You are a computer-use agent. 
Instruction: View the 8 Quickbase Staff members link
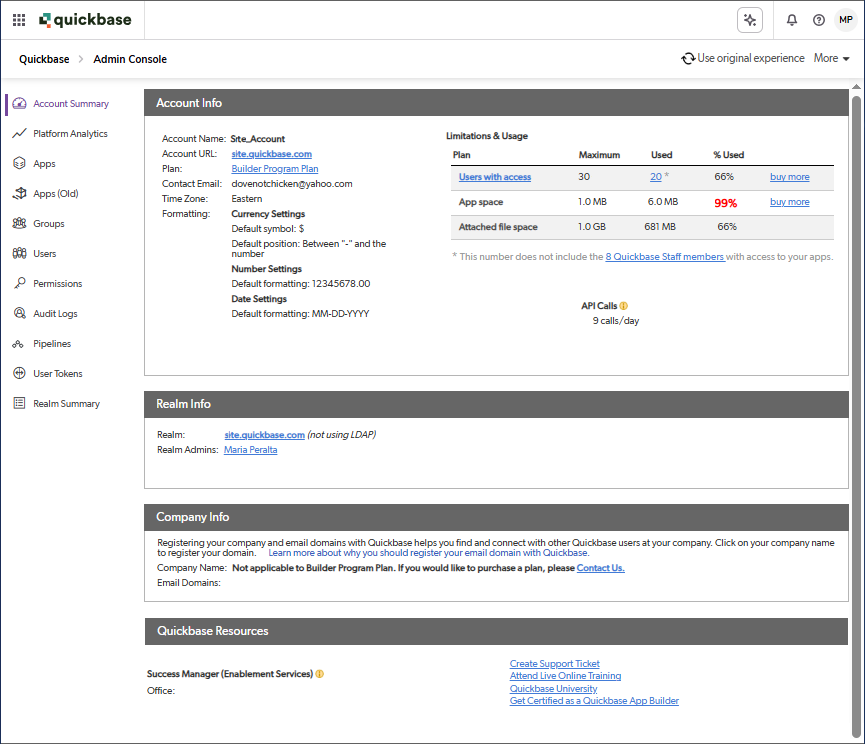pos(664,257)
